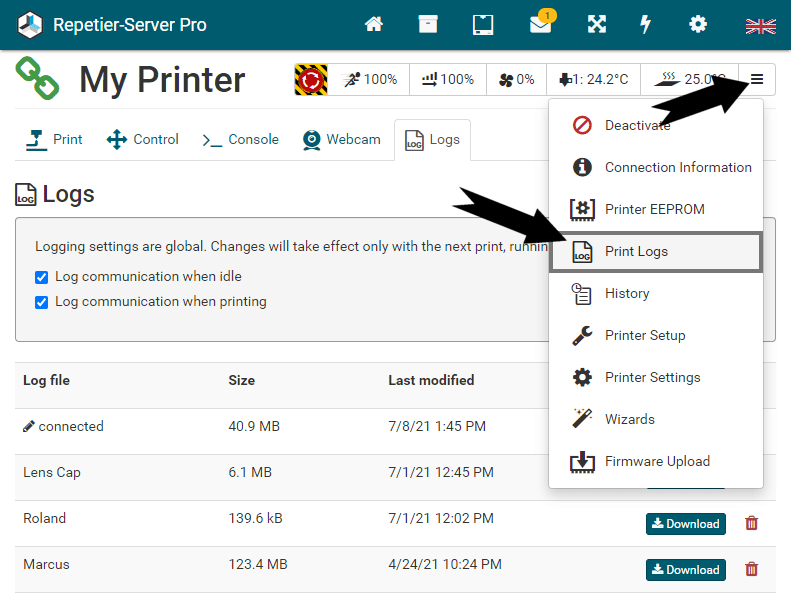Open global settings gear icon
This screenshot has height=600, width=791.
698,25
